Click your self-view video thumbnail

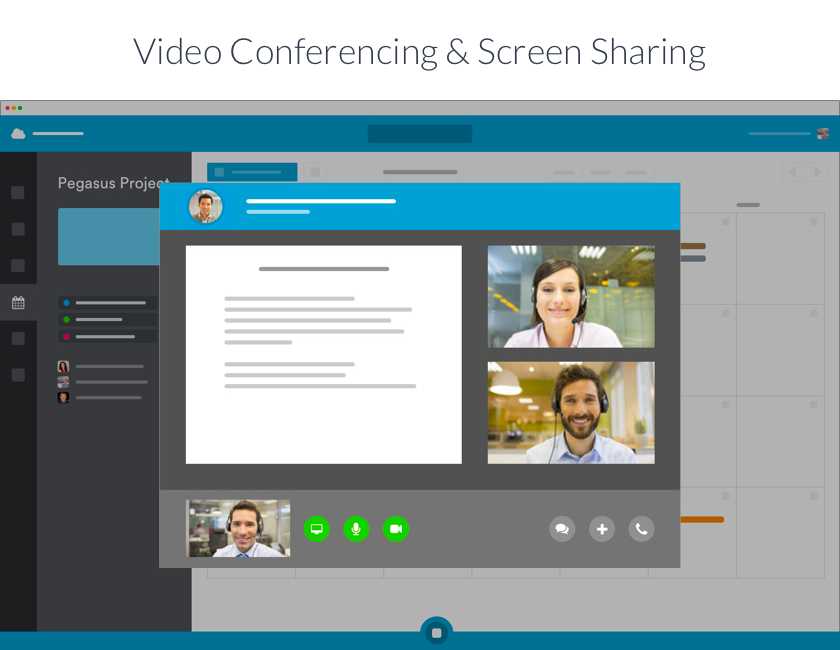(238, 528)
